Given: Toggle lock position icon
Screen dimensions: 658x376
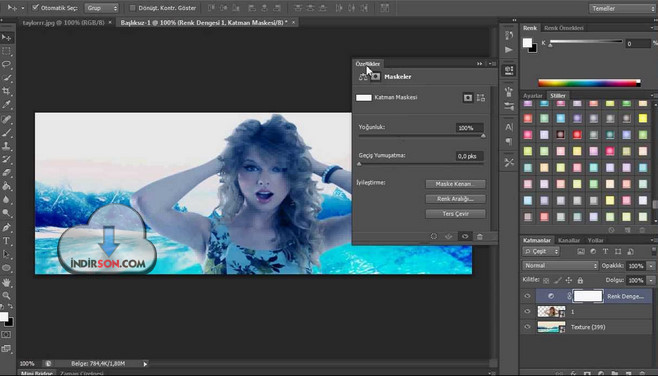Looking at the screenshot, I should pos(569,280).
